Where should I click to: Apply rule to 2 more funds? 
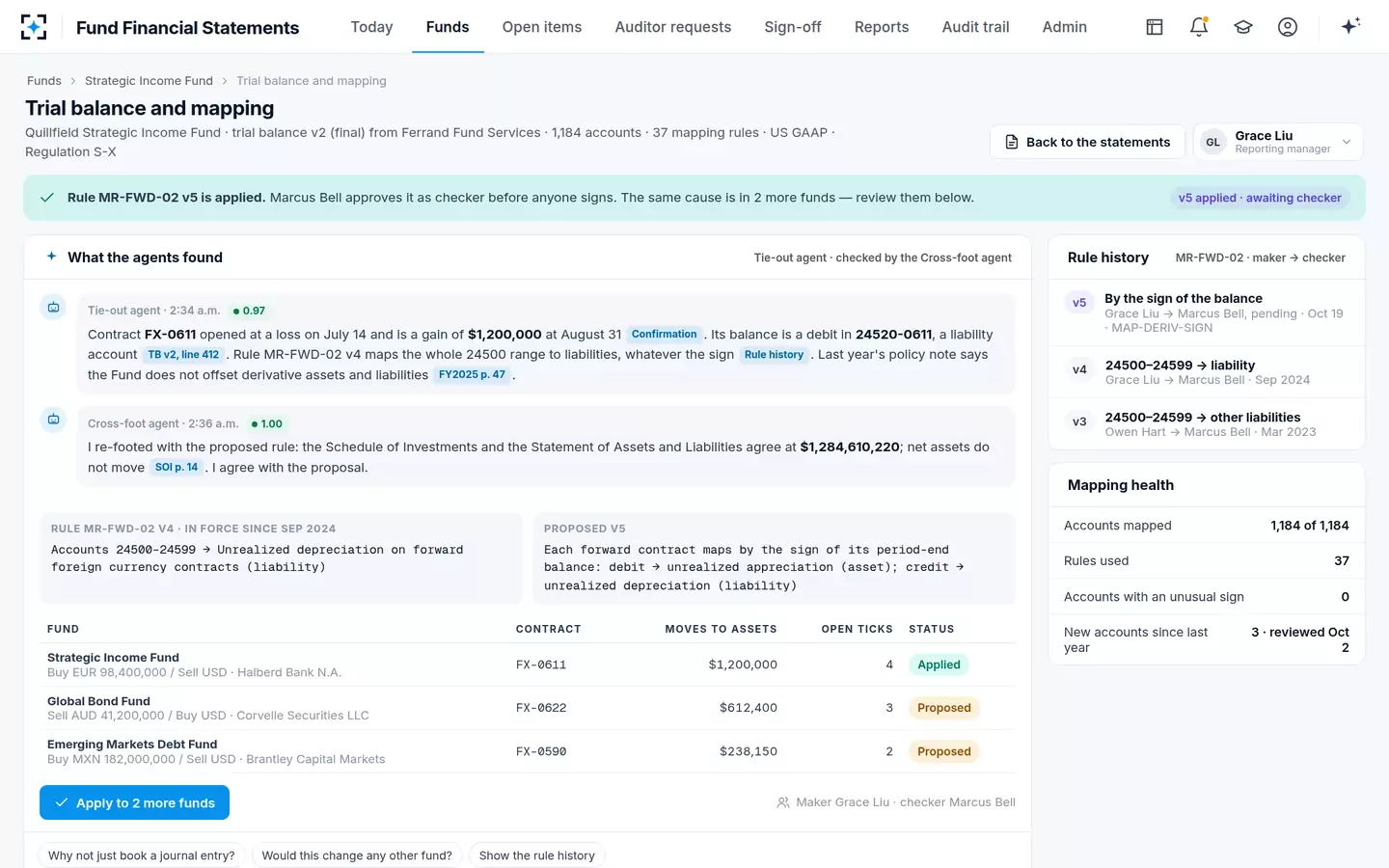134,802
